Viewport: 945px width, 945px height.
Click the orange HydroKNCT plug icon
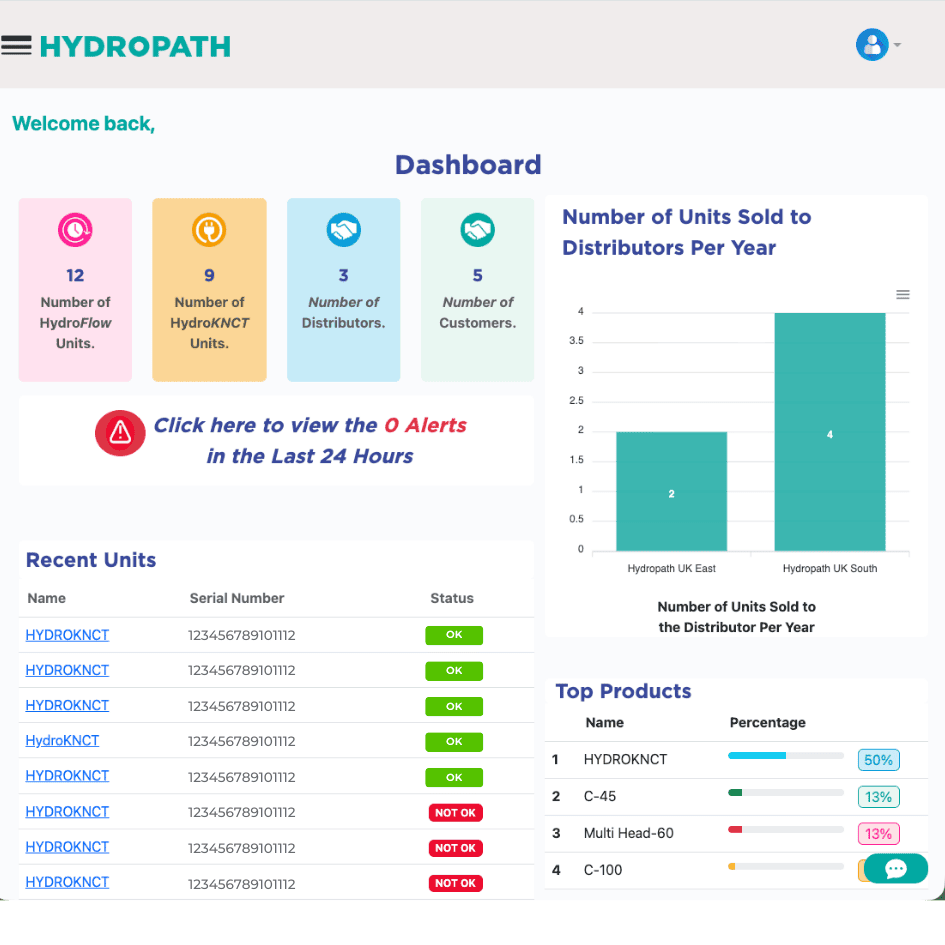[x=209, y=231]
